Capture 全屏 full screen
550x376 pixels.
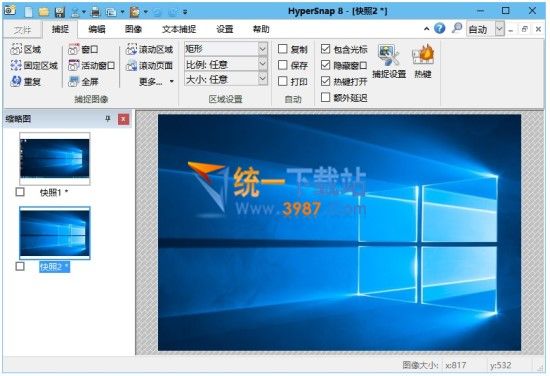(x=83, y=82)
